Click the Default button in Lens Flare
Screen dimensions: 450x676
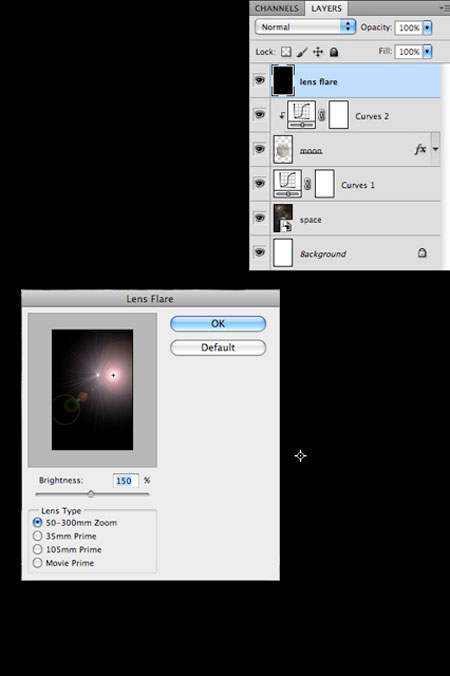pos(218,347)
